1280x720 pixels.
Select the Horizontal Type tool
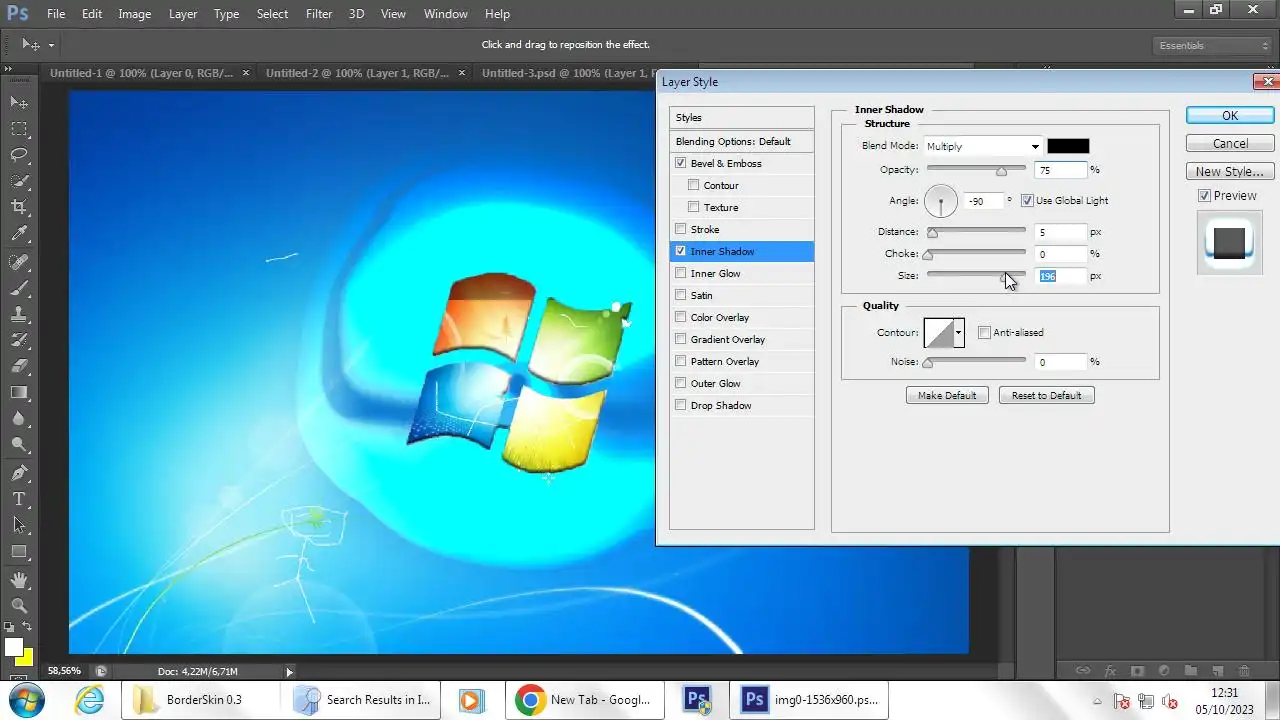(19, 498)
